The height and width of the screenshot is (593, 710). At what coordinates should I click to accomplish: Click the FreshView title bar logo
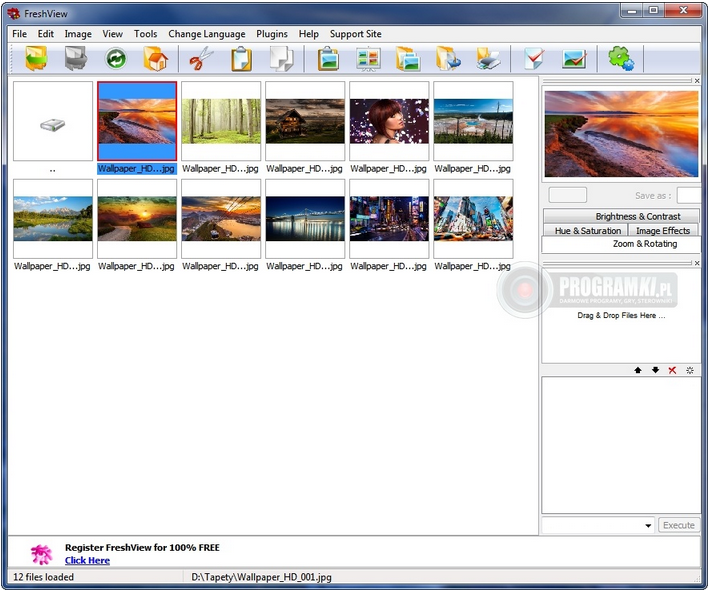coord(14,14)
